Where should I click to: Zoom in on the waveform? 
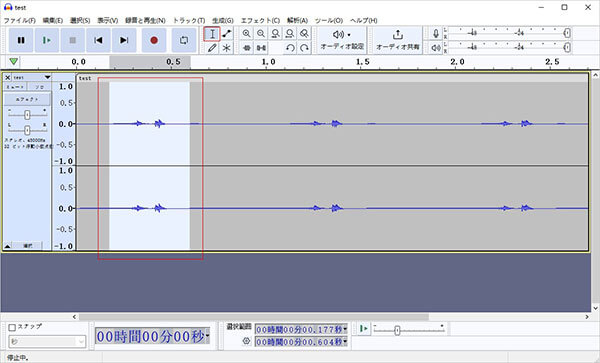[246, 34]
